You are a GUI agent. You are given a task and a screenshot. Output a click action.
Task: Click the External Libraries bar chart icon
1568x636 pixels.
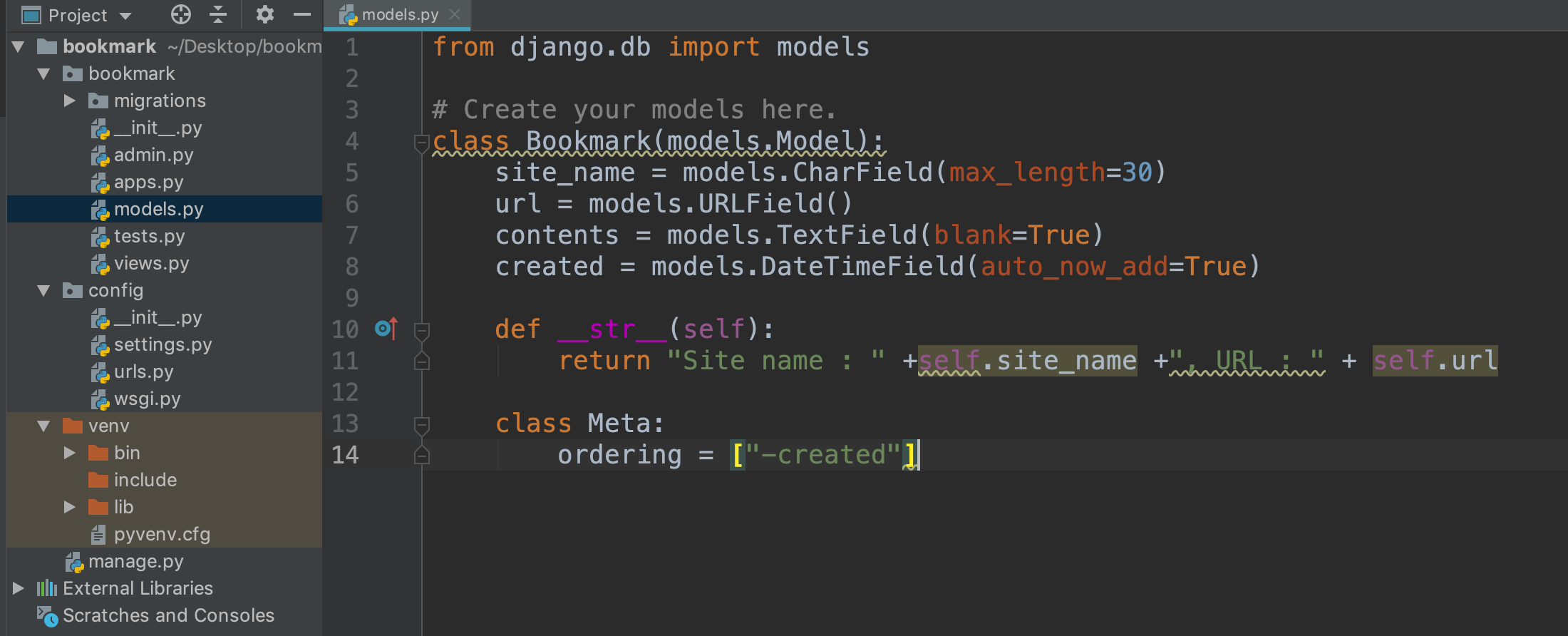(x=47, y=588)
